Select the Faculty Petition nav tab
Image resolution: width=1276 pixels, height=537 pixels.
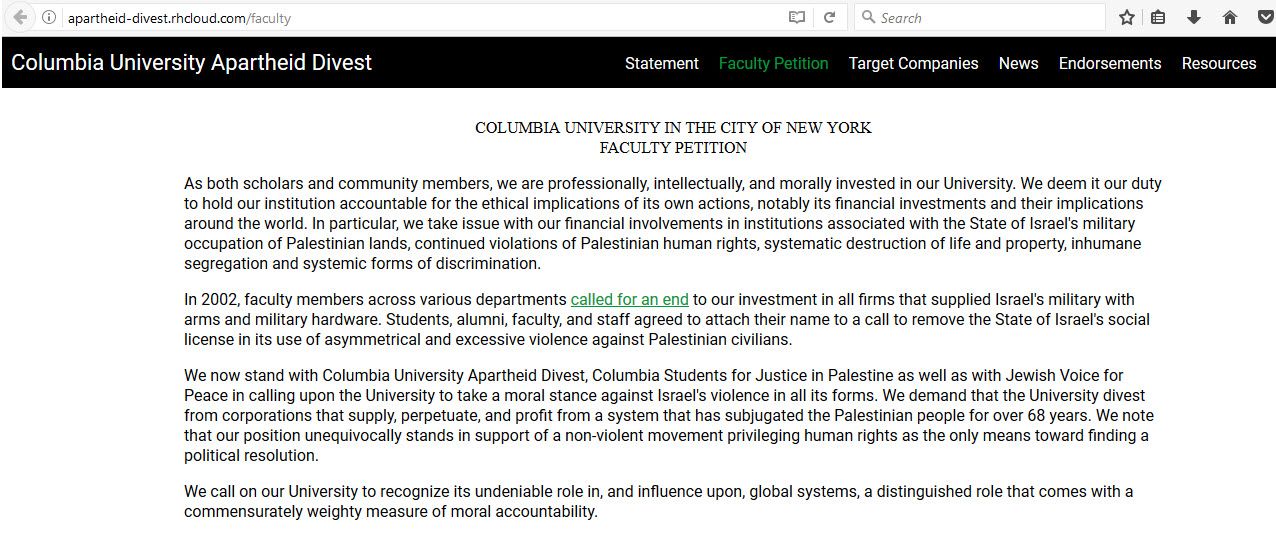click(773, 63)
